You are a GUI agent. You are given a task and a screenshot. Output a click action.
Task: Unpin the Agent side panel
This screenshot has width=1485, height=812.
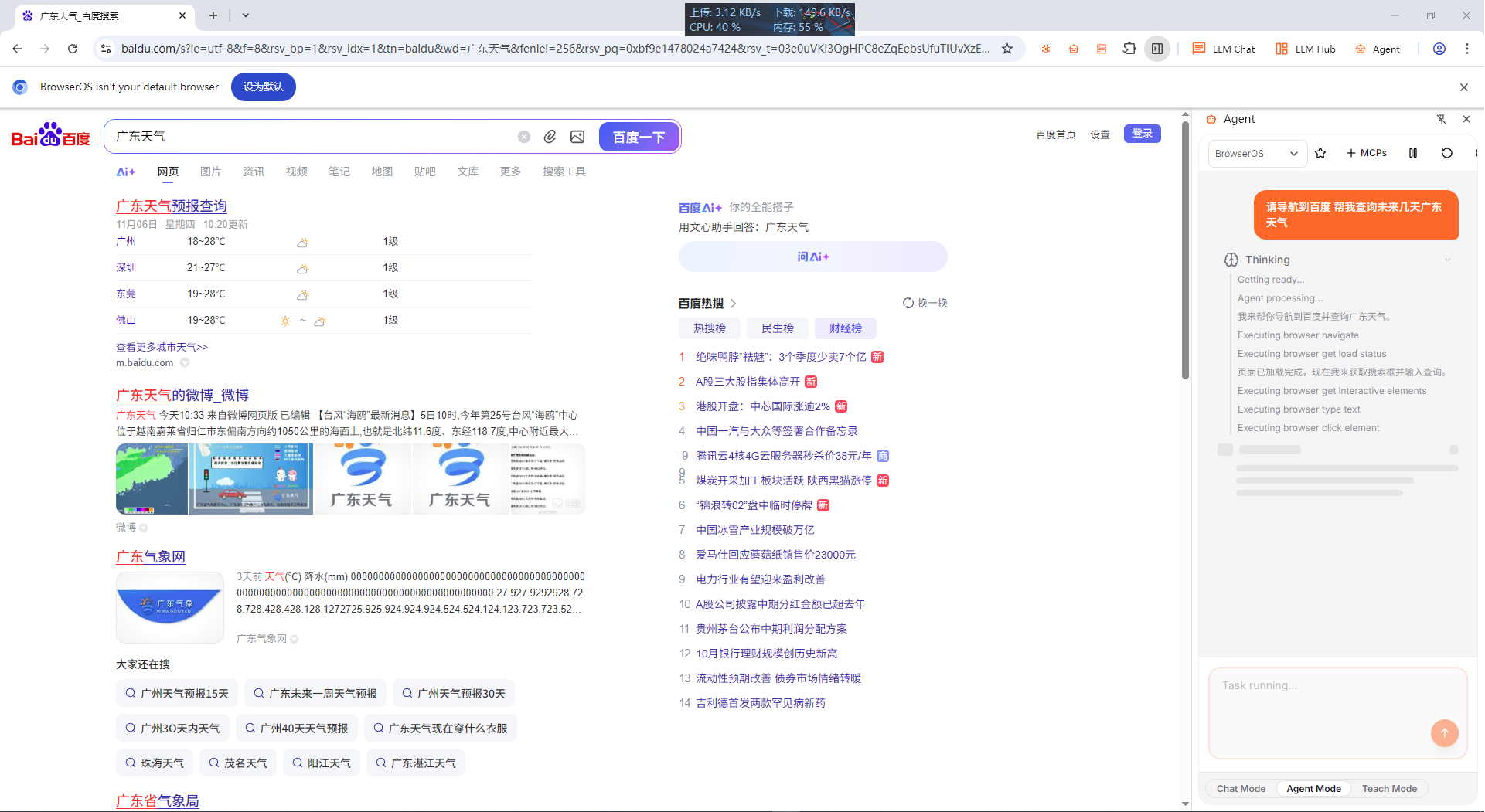tap(1441, 119)
